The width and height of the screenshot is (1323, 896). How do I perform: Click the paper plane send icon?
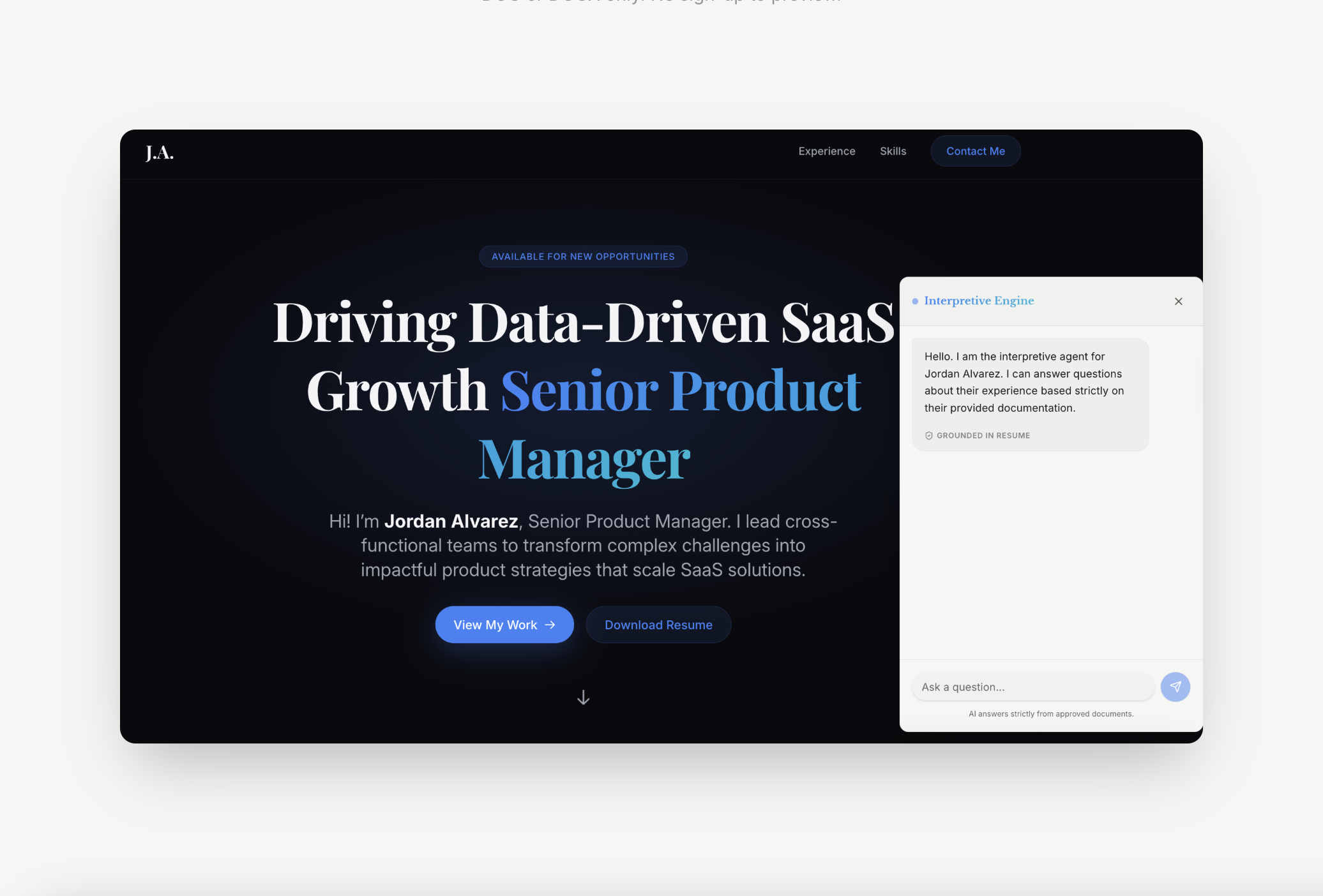point(1176,687)
